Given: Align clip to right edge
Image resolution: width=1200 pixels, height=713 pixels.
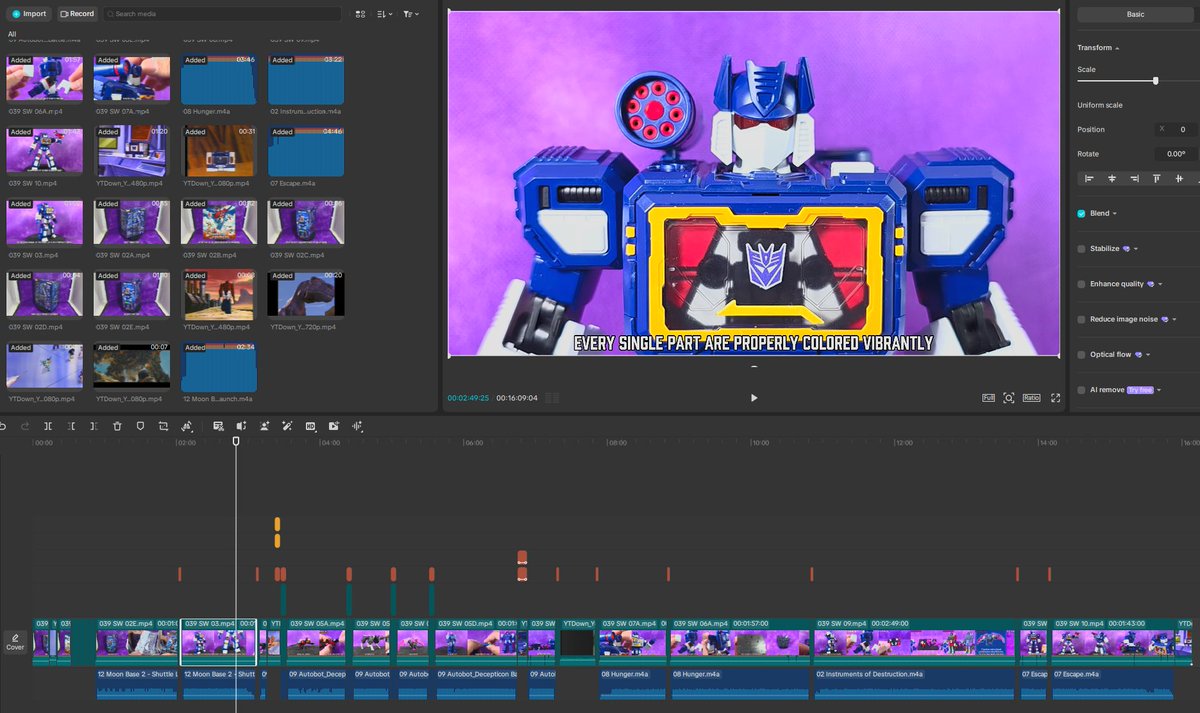Looking at the screenshot, I should 1134,178.
